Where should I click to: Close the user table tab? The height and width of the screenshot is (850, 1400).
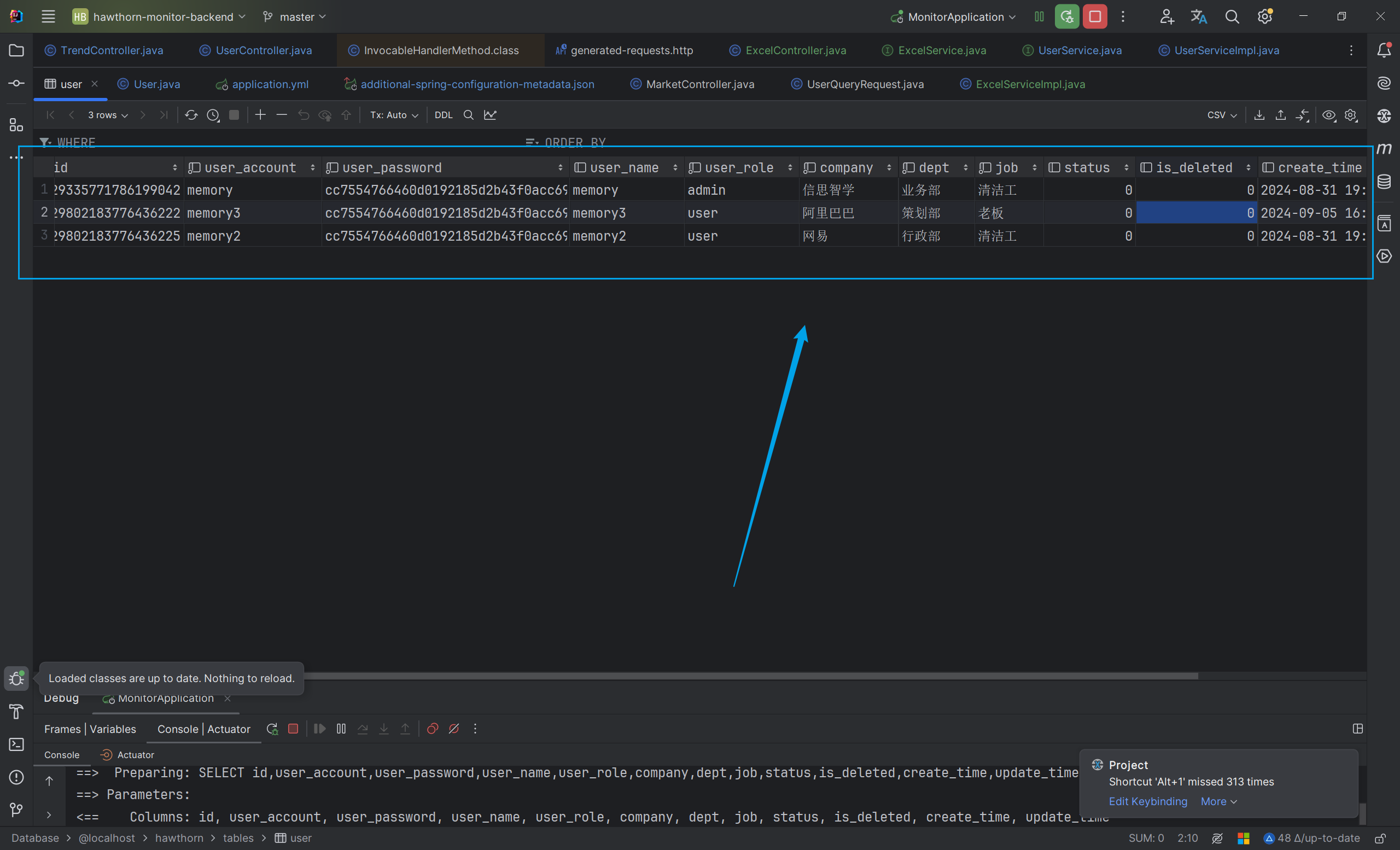click(95, 84)
